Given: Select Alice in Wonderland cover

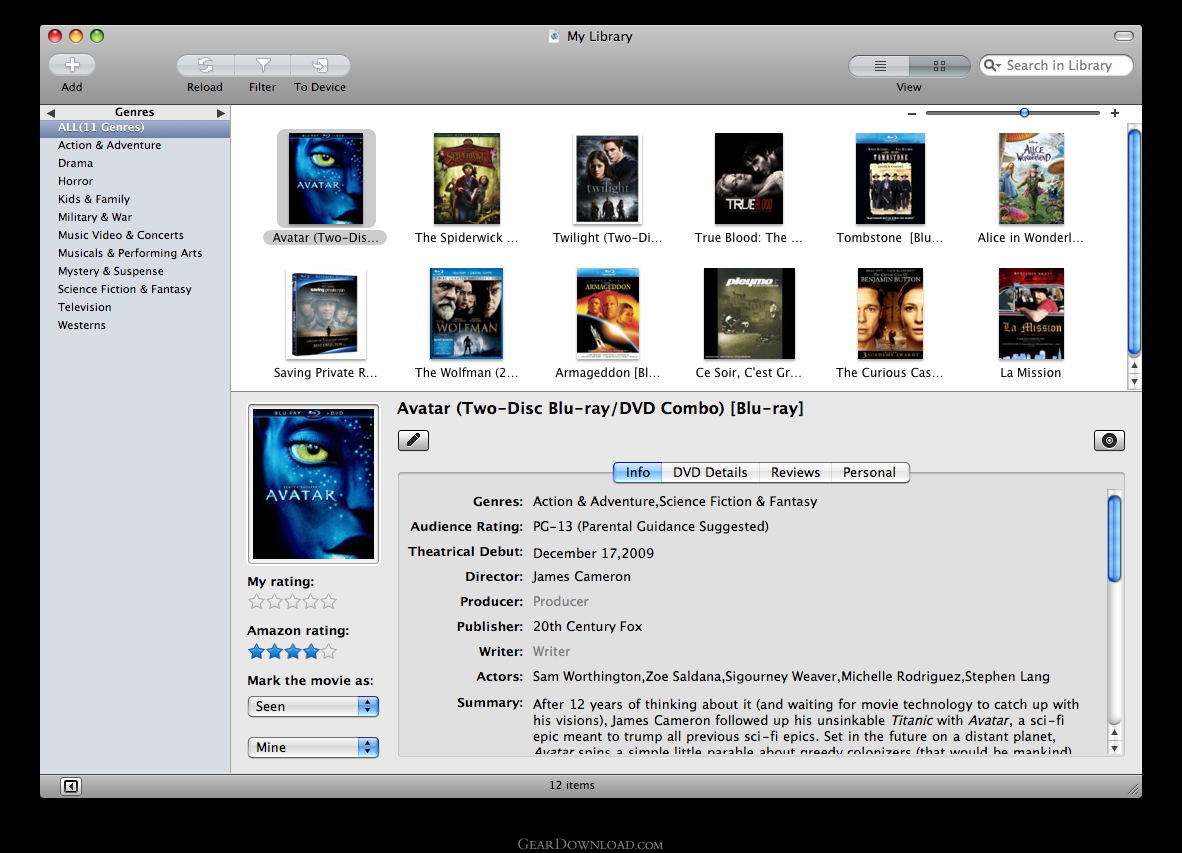Looking at the screenshot, I should click(x=1031, y=179).
